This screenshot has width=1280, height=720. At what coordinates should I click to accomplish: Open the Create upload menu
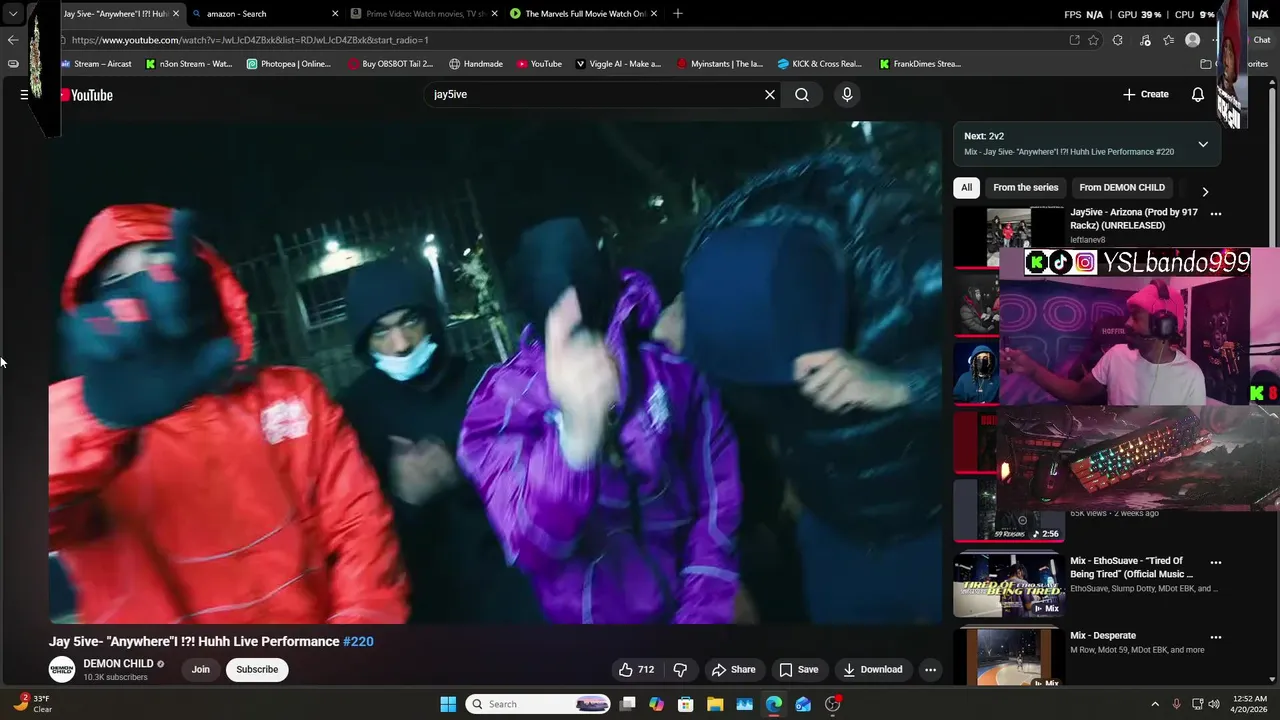click(x=1146, y=94)
